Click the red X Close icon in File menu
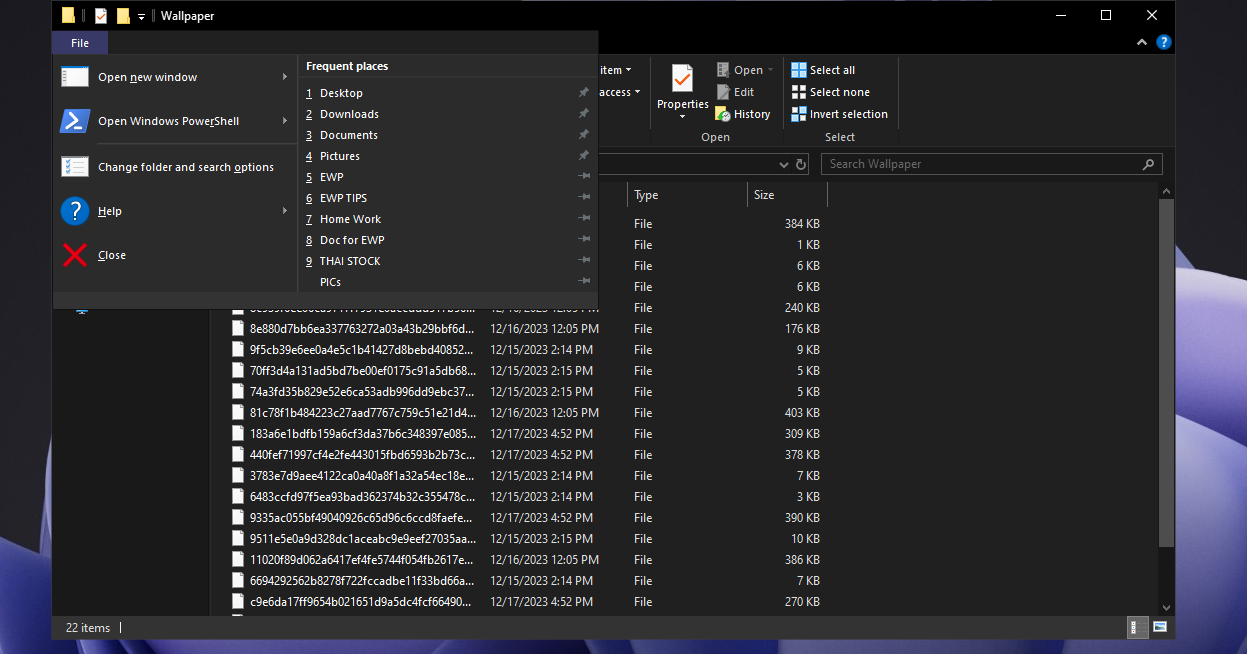Image resolution: width=1247 pixels, height=654 pixels. [x=75, y=255]
